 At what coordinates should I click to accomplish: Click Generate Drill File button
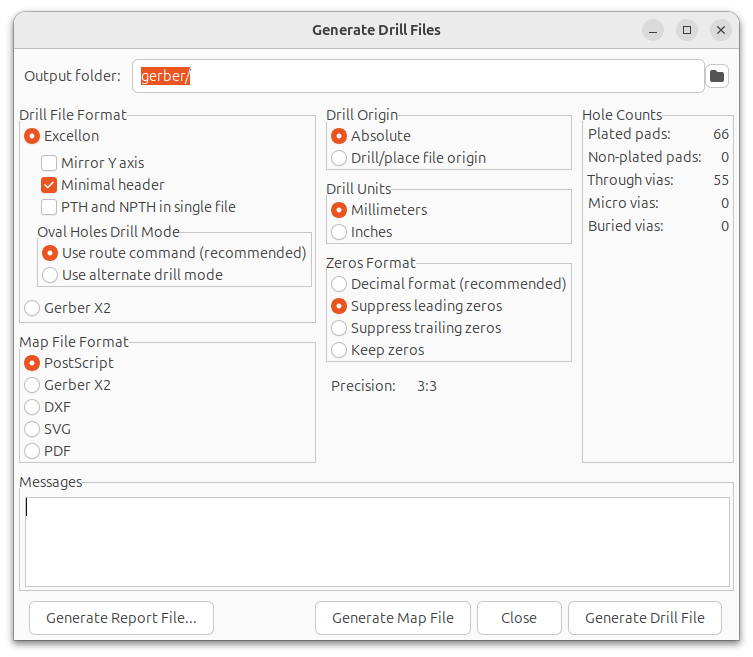[x=644, y=618]
